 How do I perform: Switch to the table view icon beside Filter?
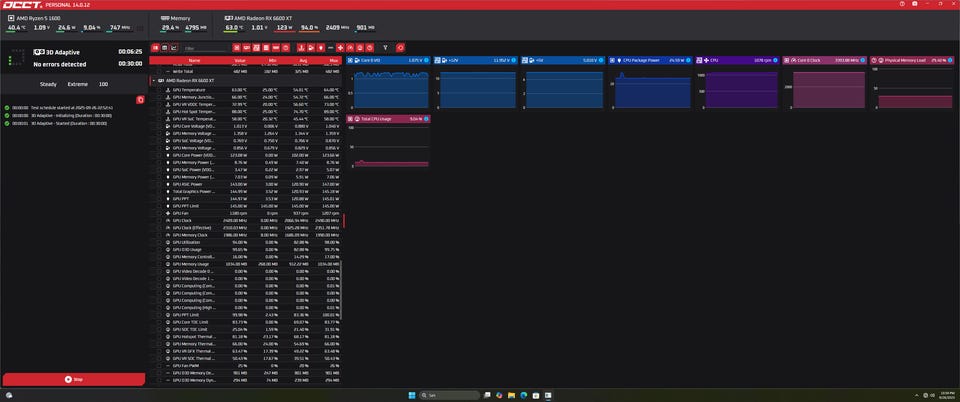pyautogui.click(x=165, y=48)
